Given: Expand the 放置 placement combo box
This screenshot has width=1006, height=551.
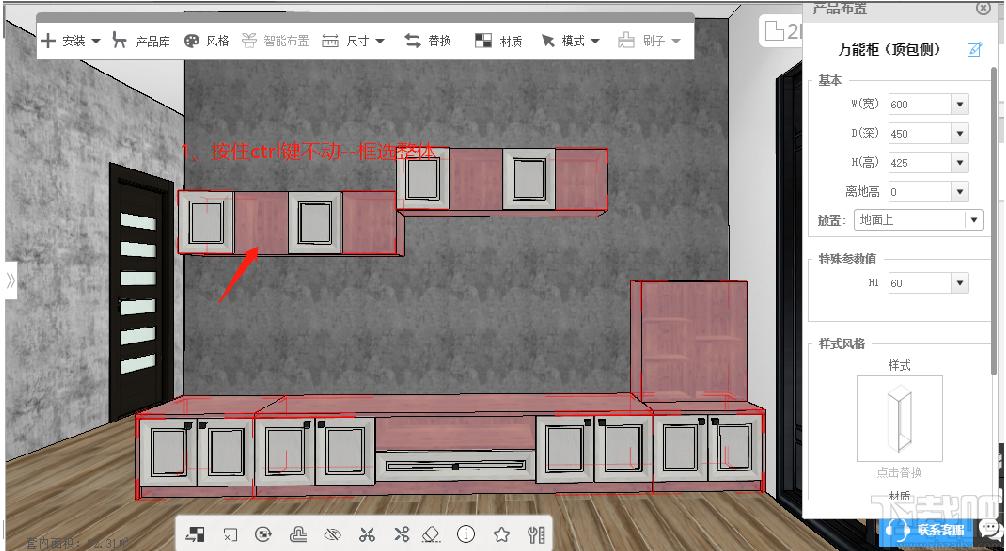Looking at the screenshot, I should pos(919,220).
